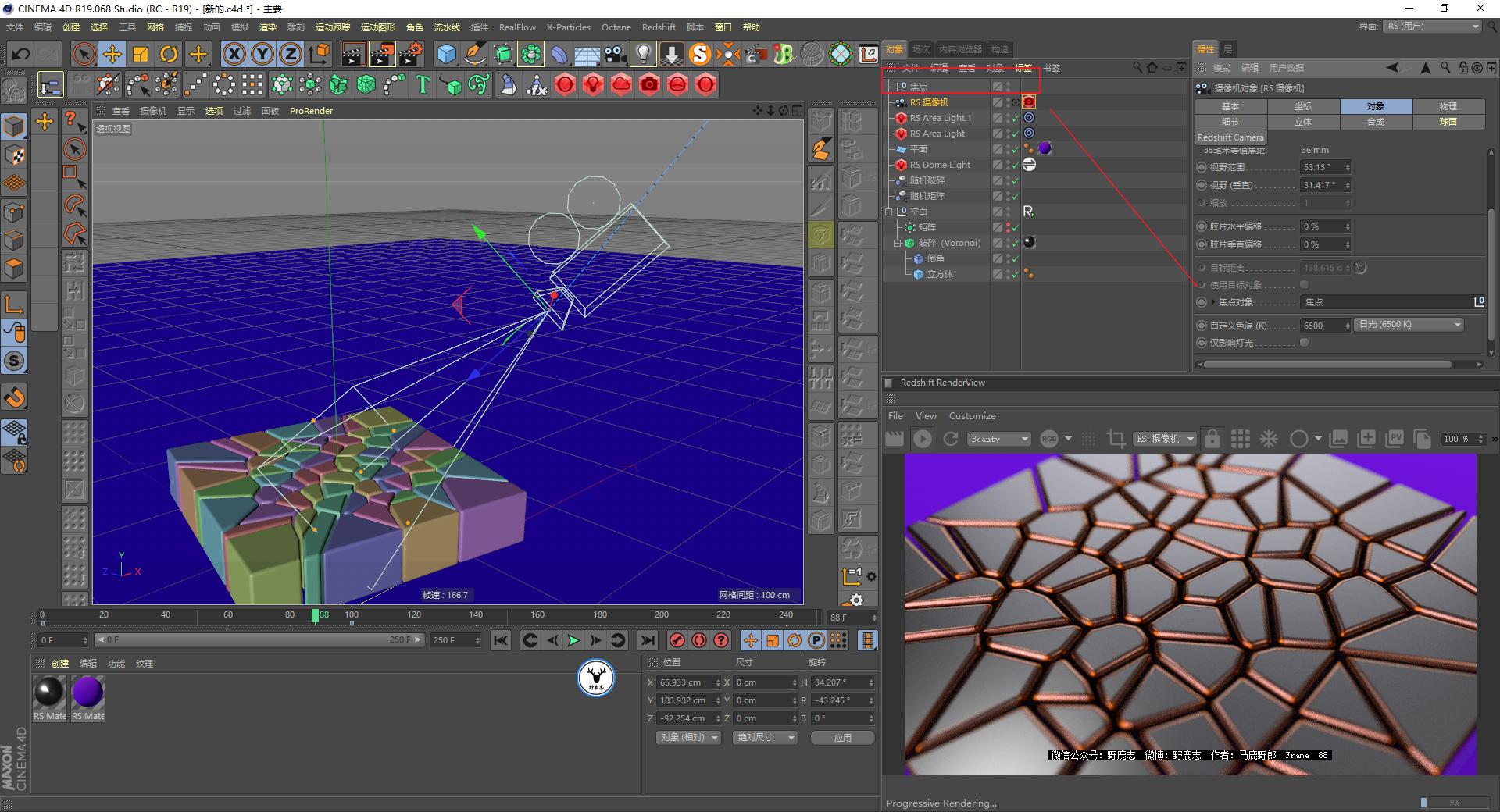
Task: Select the Cube primitive icon in the toolbar
Action: coord(448,55)
